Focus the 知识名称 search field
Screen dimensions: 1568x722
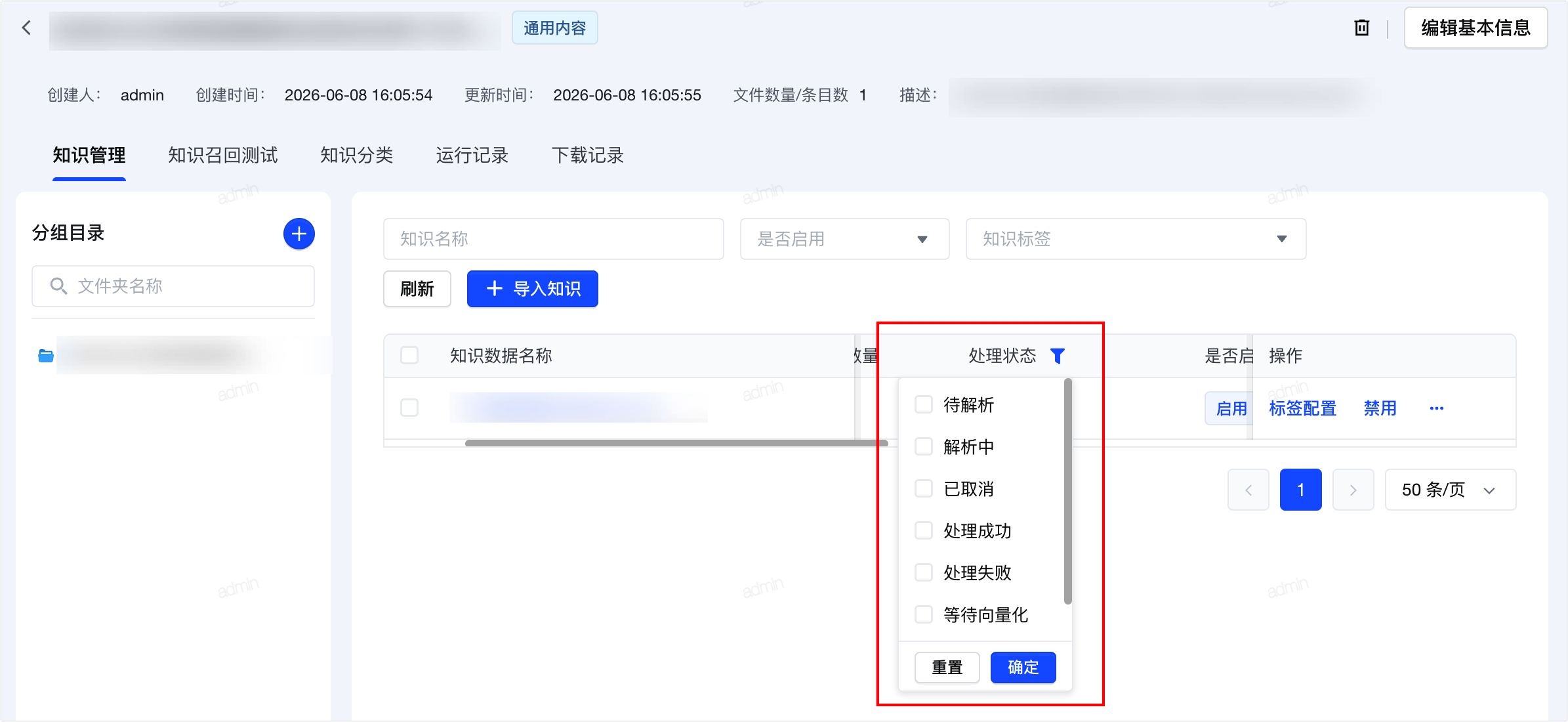pos(554,239)
